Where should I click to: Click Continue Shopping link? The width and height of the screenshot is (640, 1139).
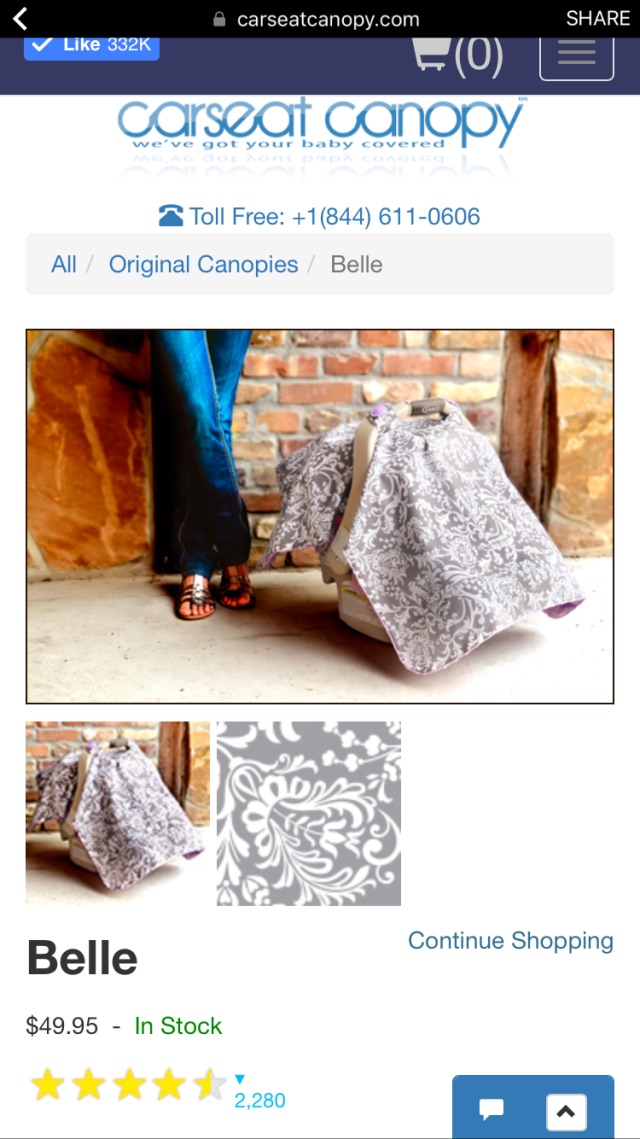pyautogui.click(x=511, y=941)
